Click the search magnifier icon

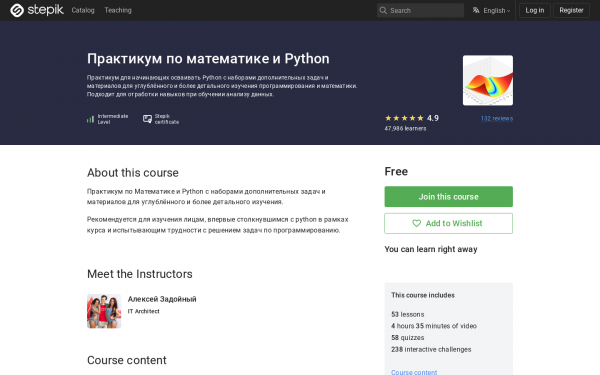[x=383, y=10]
